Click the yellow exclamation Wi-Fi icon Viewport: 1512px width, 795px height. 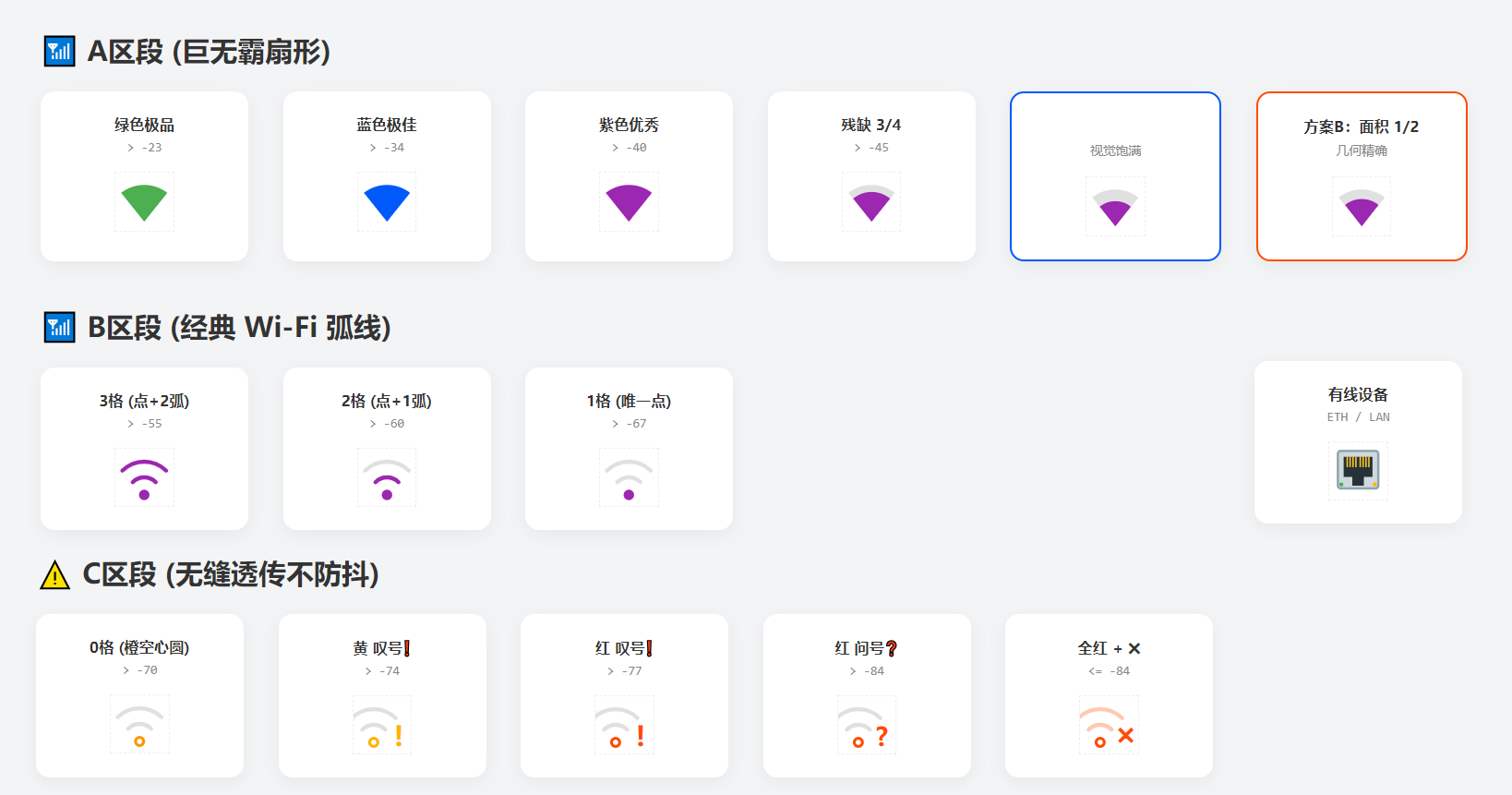(382, 725)
